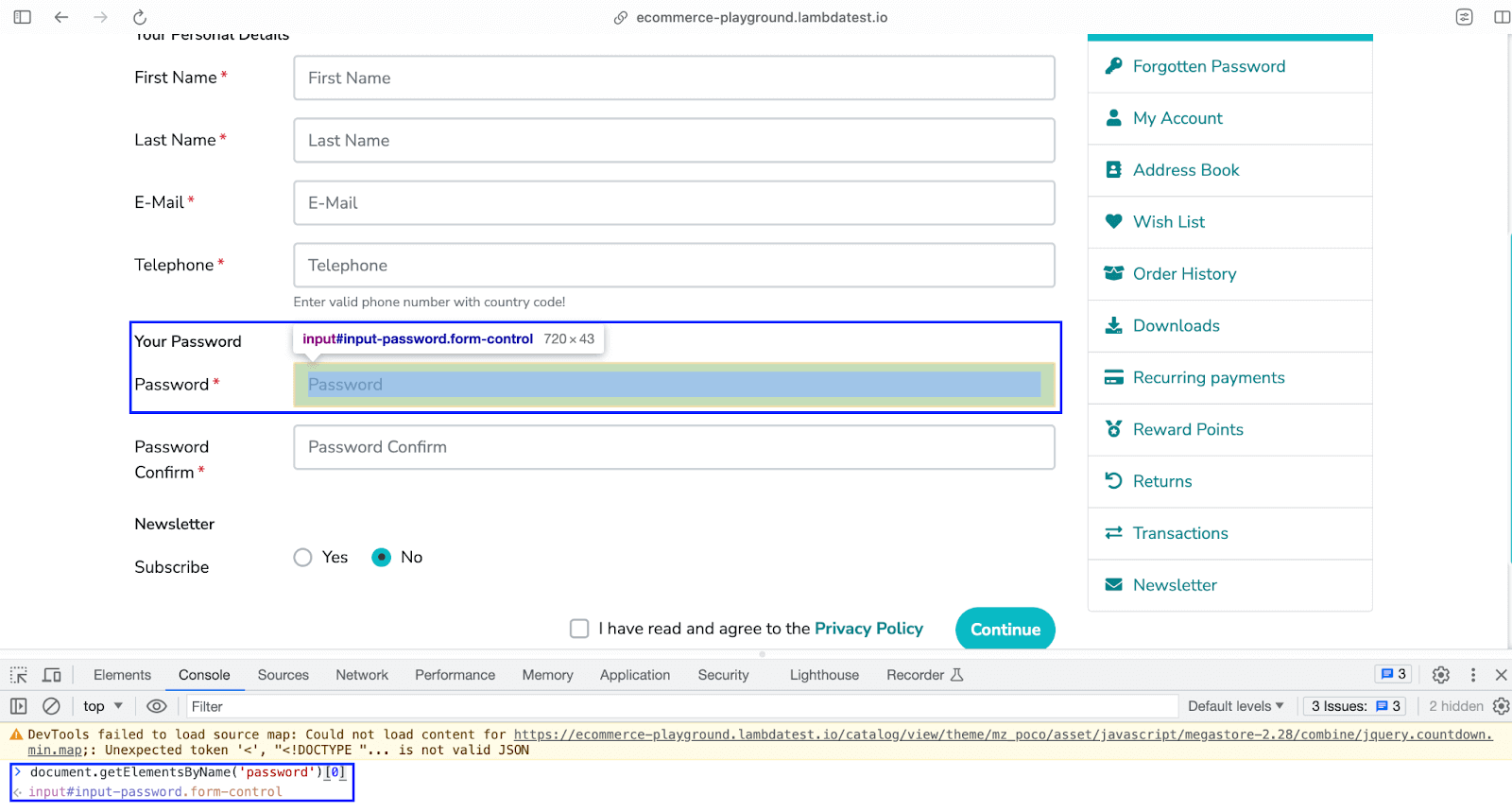Click the My Account user icon
Viewport: 1512px width, 812px height.
coord(1114,118)
